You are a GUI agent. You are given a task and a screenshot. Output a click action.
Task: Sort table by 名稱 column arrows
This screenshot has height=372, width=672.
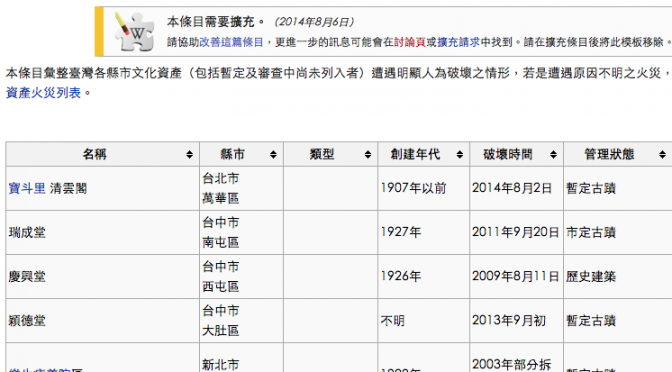(x=189, y=155)
